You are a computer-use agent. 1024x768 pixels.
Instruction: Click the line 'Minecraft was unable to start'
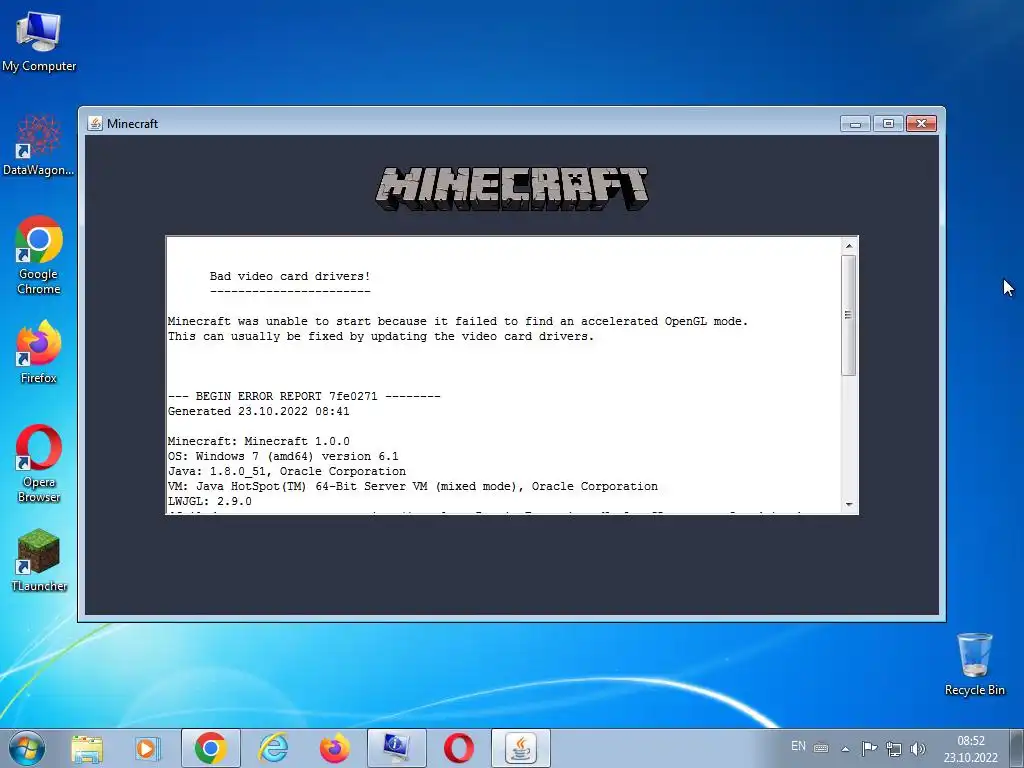[x=458, y=321]
